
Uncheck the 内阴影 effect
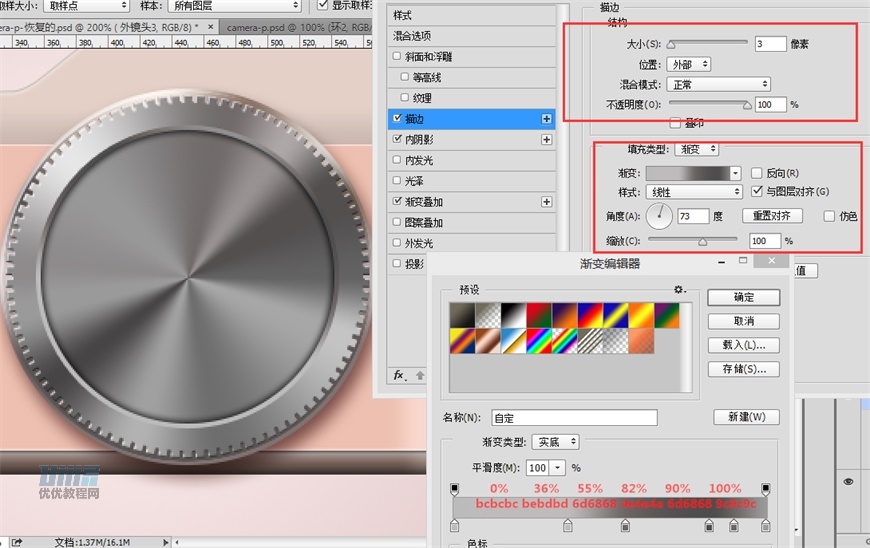coord(397,139)
